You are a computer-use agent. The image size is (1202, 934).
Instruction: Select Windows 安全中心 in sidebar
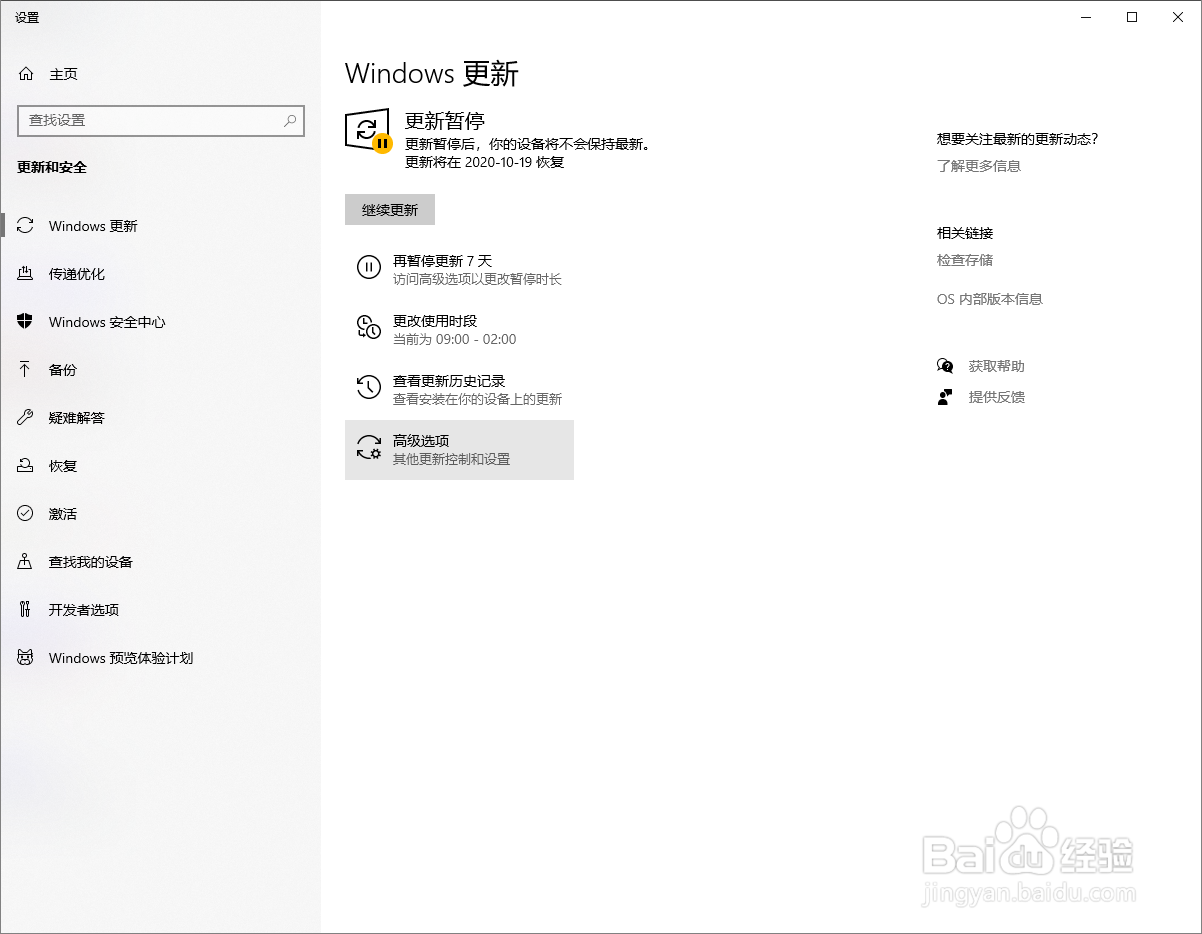(160, 322)
